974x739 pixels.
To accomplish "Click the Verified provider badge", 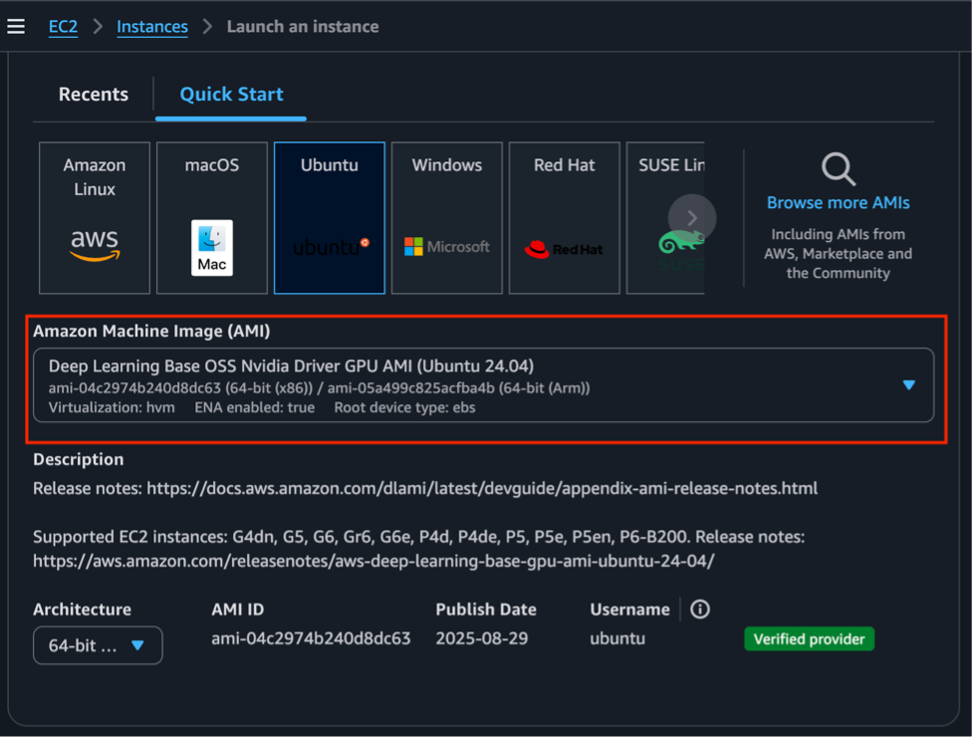I will pyautogui.click(x=809, y=638).
